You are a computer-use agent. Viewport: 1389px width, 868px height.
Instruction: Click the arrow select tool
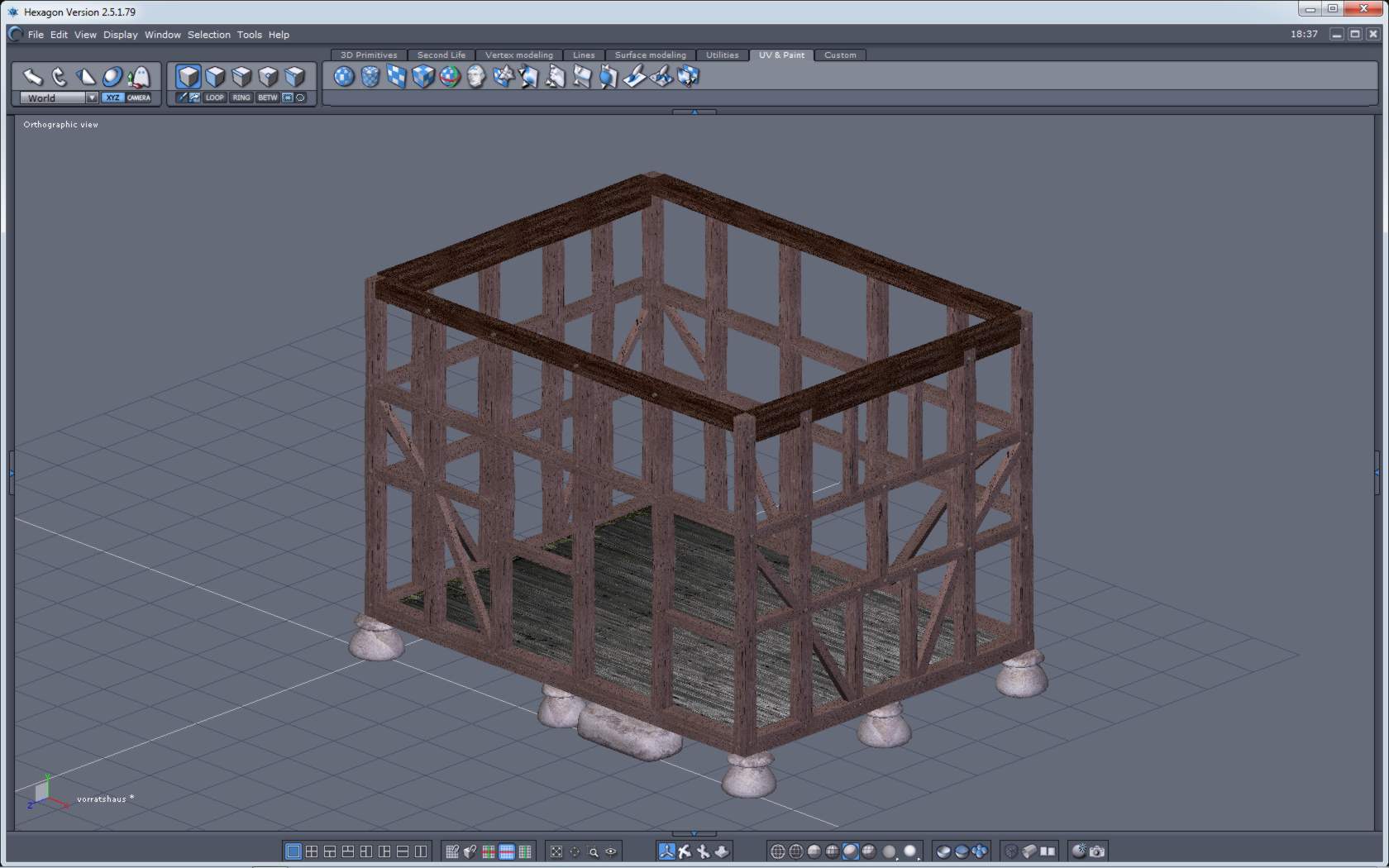(32, 77)
